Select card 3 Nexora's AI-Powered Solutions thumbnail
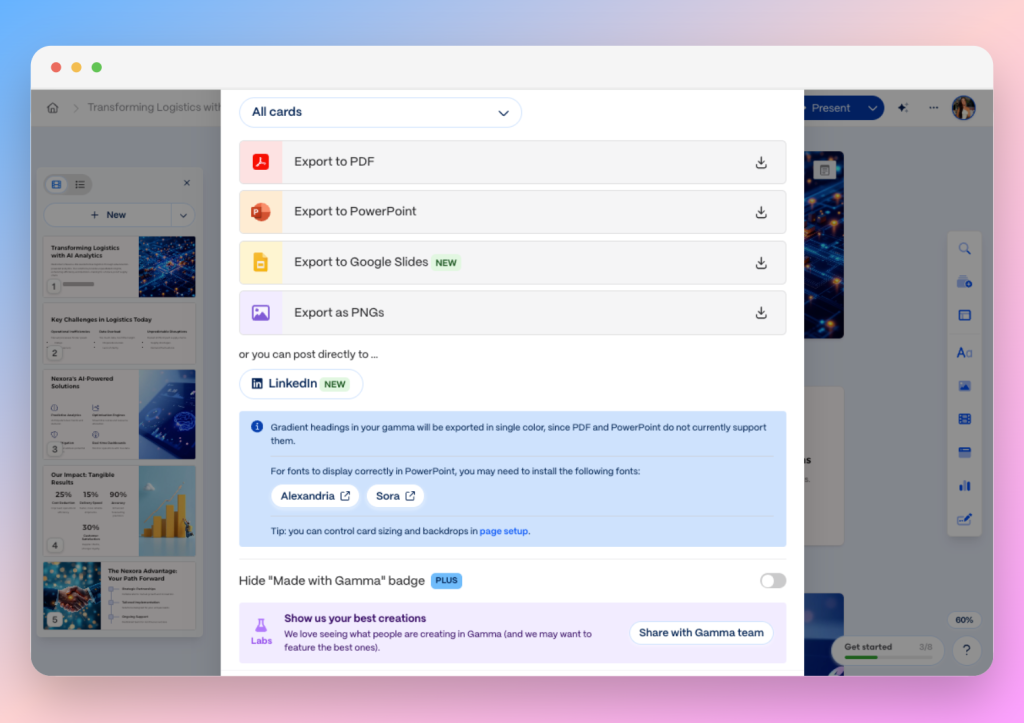The width and height of the screenshot is (1024, 723). 120,414
